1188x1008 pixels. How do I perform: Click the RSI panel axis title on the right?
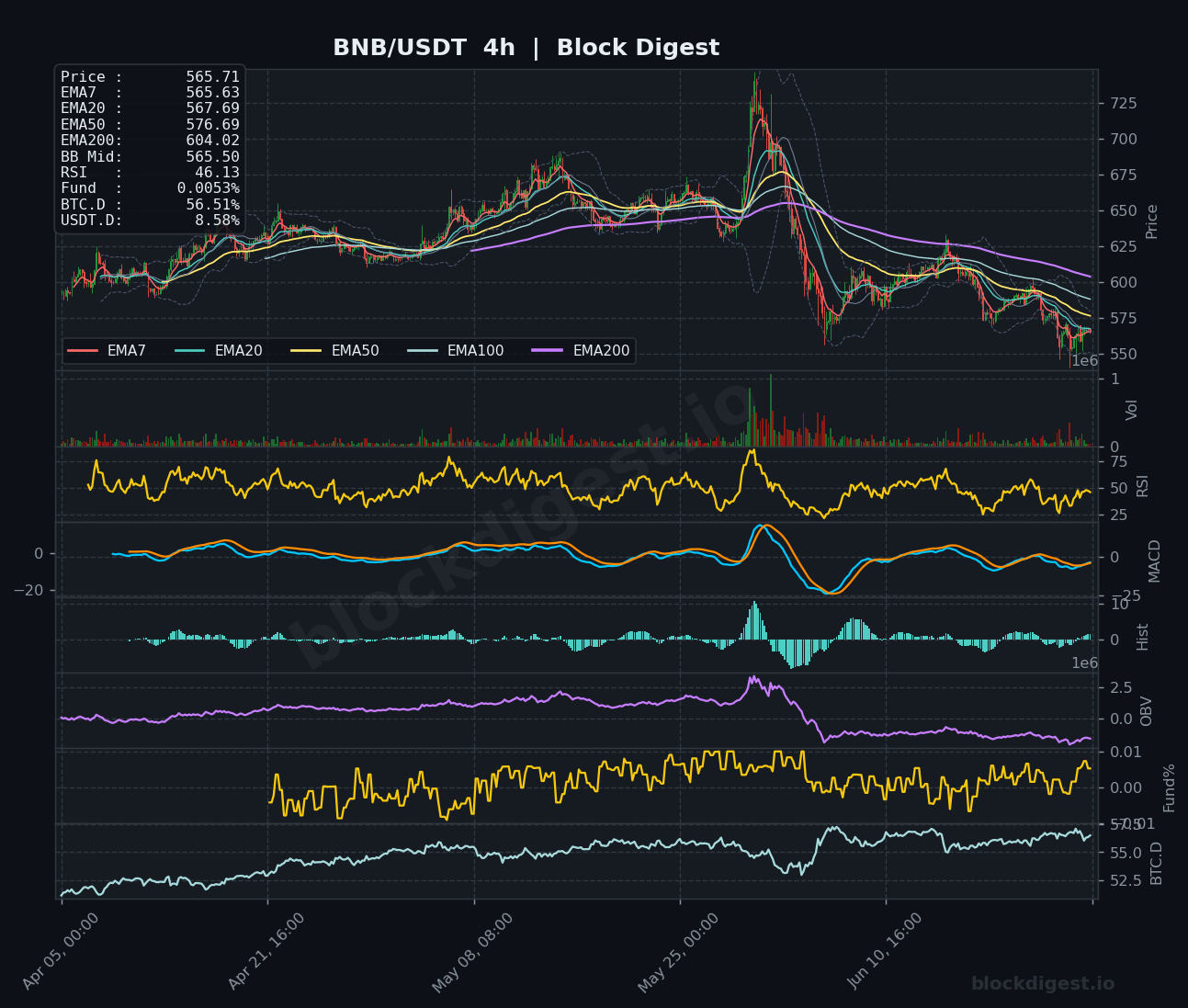point(1142,486)
